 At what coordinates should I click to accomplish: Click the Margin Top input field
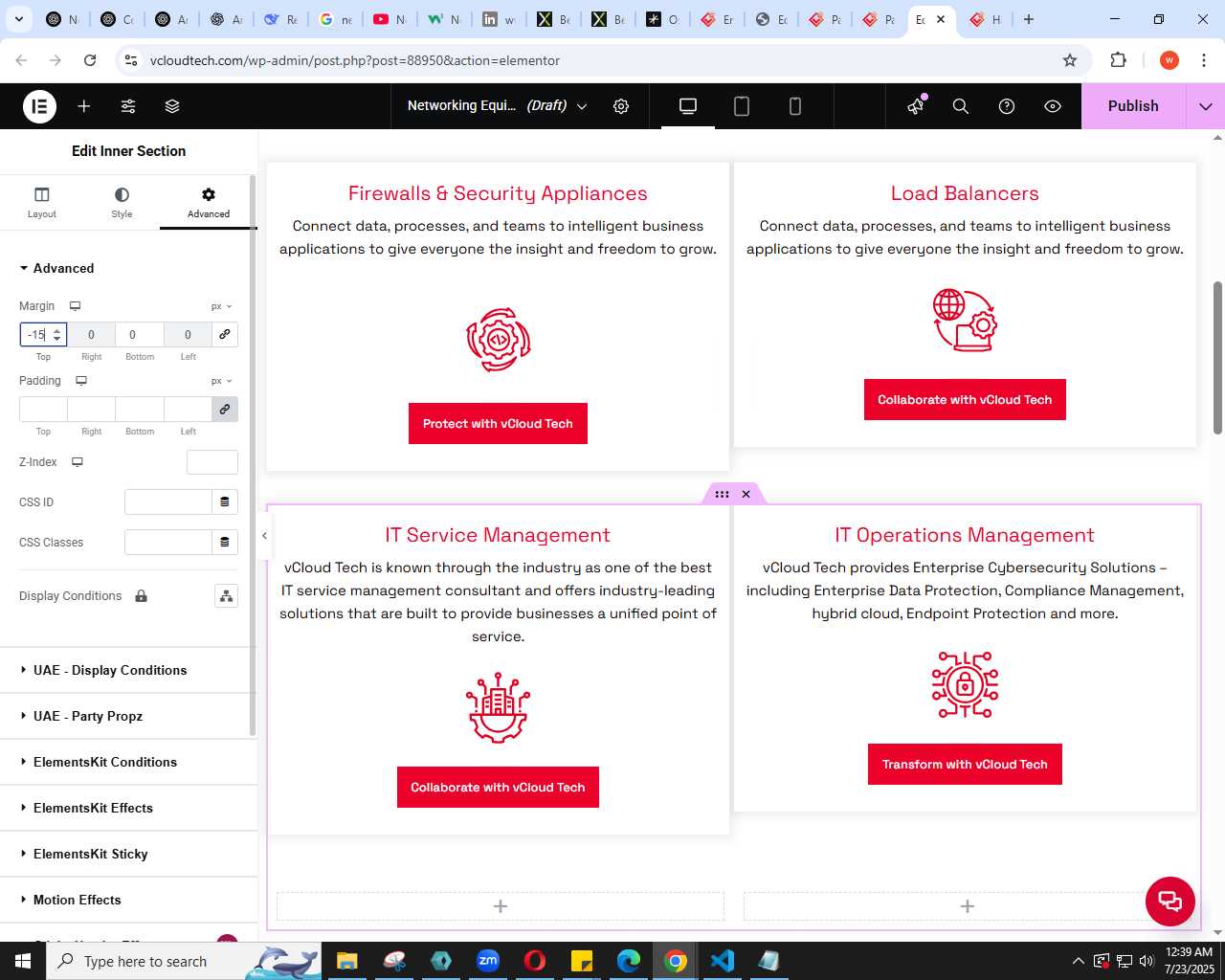[43, 334]
